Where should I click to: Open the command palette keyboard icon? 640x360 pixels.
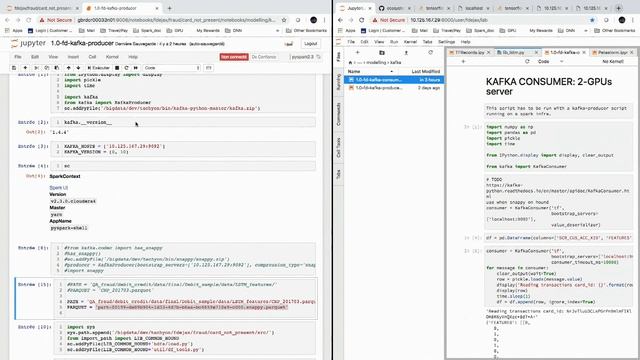tap(209, 68)
